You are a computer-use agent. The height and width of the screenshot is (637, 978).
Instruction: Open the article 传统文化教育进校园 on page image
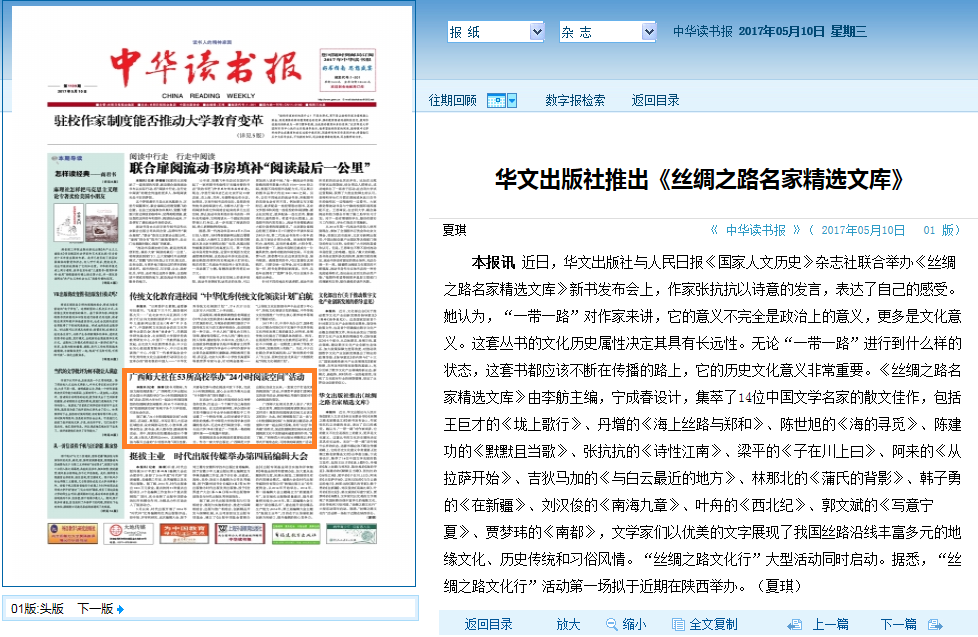pyautogui.click(x=221, y=296)
